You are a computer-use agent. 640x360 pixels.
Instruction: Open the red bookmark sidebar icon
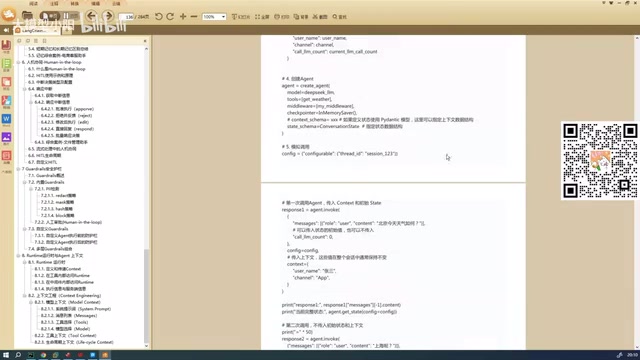pyautogui.click(x=7, y=46)
